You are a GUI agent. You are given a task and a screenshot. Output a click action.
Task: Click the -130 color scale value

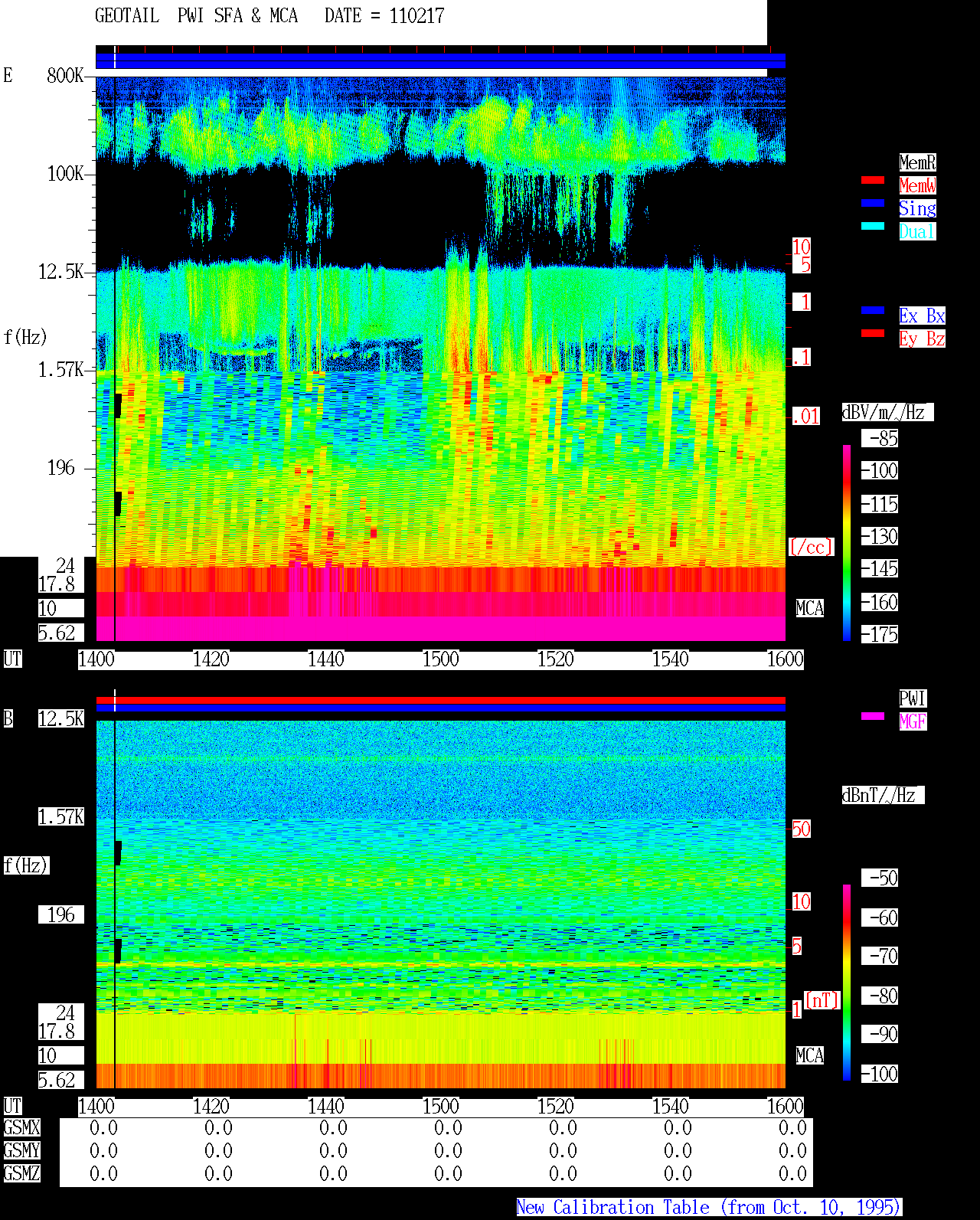click(880, 536)
